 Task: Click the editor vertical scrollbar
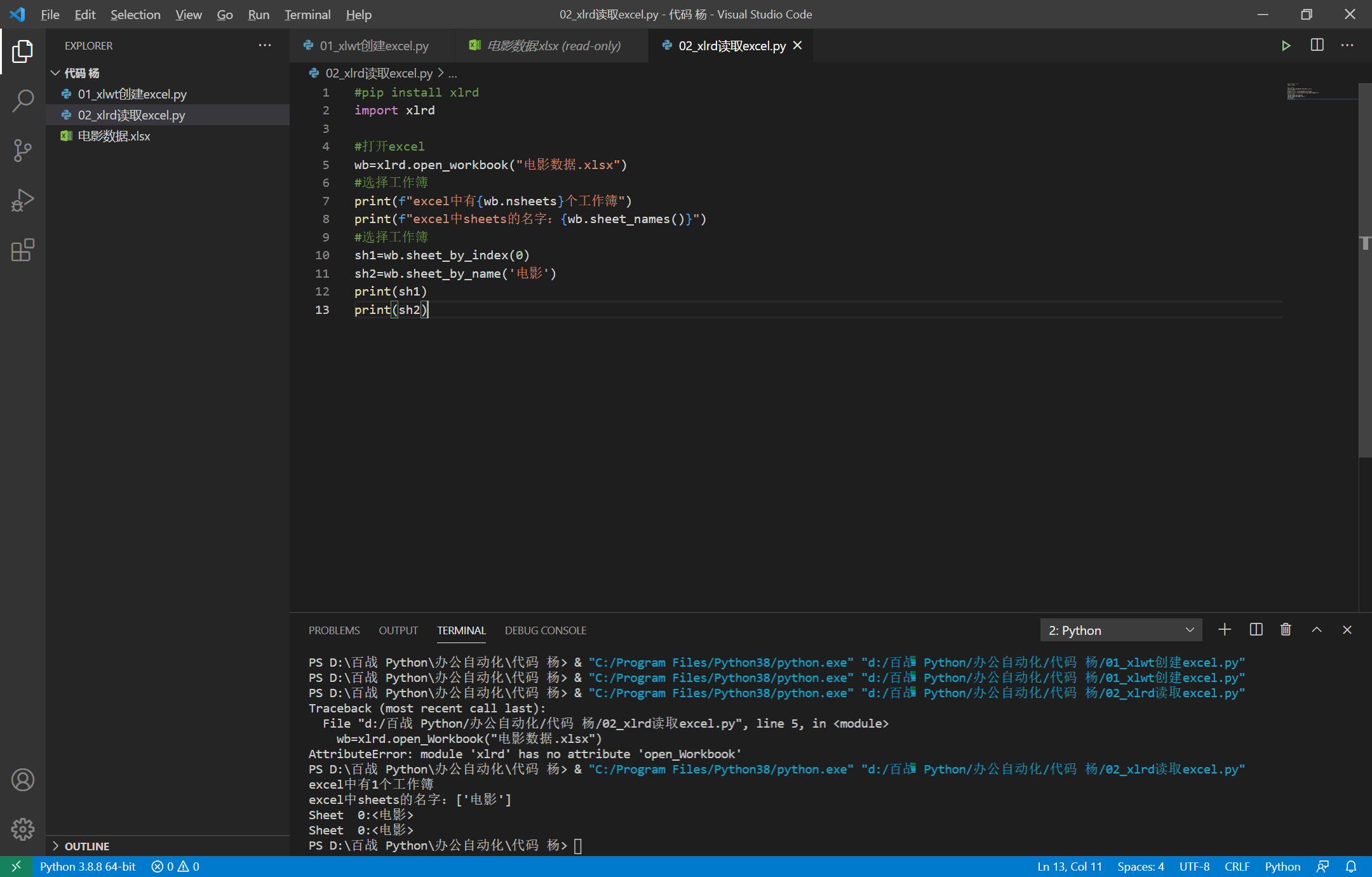1365,270
